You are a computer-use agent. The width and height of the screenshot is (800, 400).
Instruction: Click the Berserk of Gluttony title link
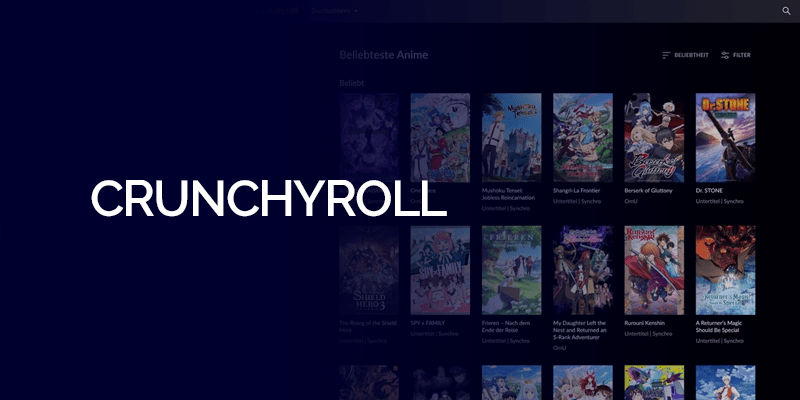tap(648, 190)
